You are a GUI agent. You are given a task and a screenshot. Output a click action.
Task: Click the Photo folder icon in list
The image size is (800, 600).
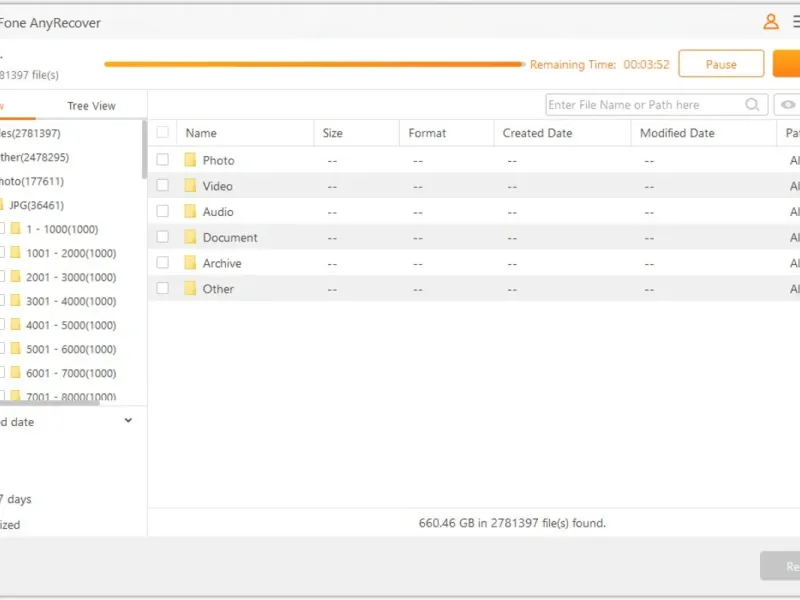pyautogui.click(x=190, y=160)
